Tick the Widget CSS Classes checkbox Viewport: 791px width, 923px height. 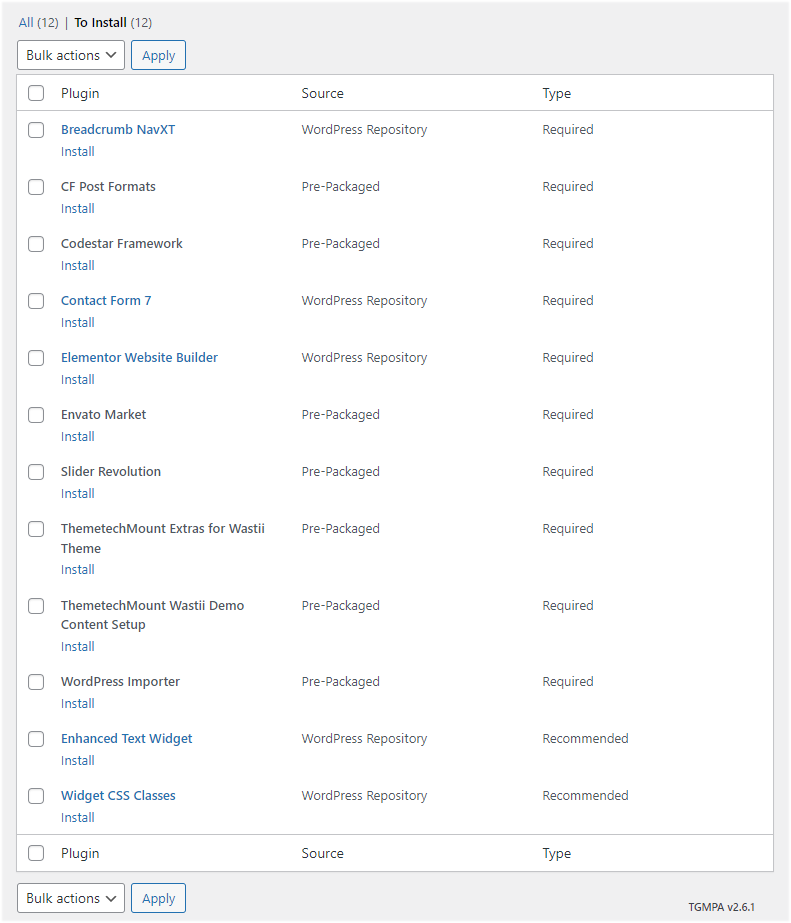pyautogui.click(x=36, y=796)
